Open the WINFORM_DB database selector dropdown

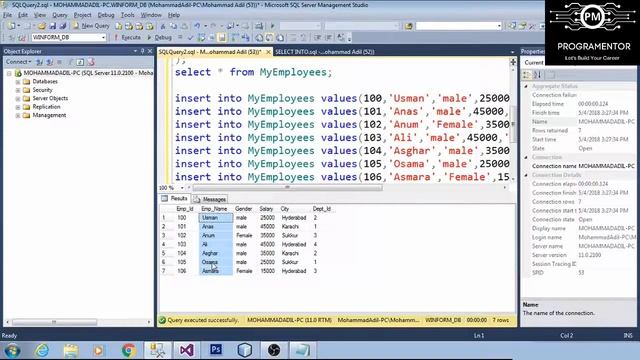(x=103, y=38)
